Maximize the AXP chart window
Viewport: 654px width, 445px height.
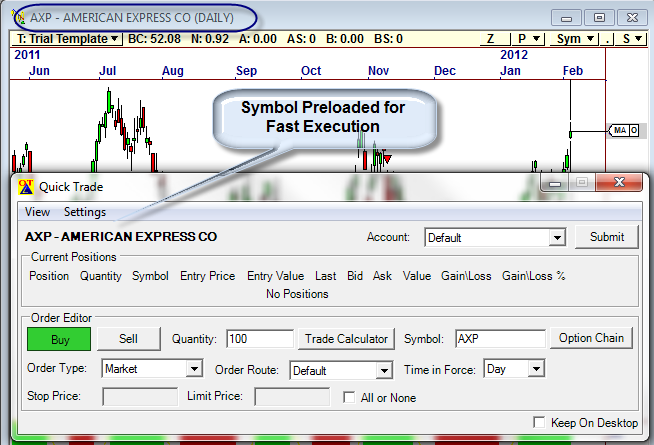pyautogui.click(x=599, y=18)
